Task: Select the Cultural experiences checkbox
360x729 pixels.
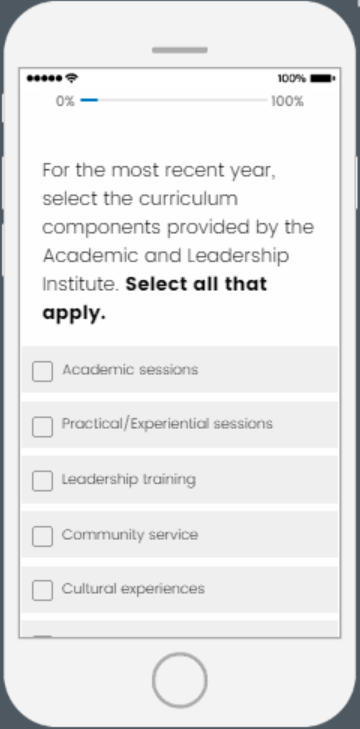Action: (x=42, y=590)
